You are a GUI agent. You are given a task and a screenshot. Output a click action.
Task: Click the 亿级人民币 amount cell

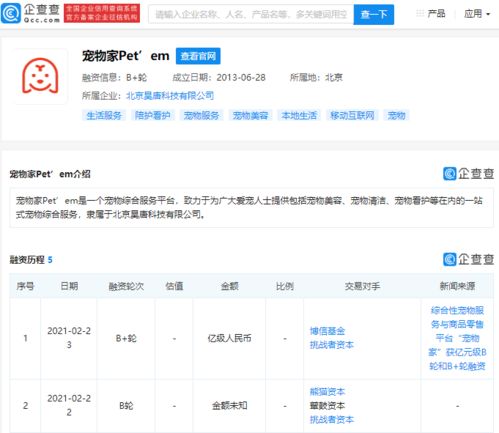click(229, 338)
